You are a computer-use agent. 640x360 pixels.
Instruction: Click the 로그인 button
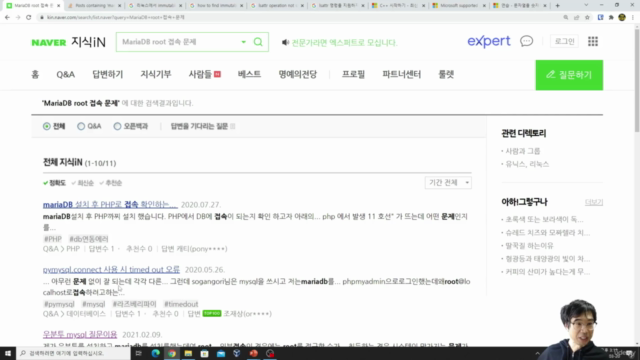(564, 41)
